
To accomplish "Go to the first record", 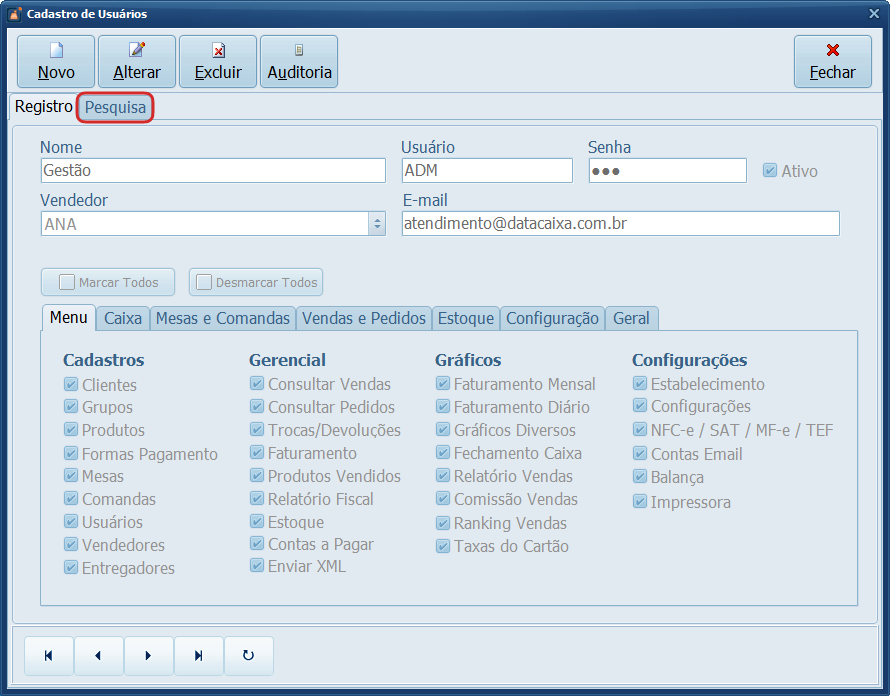I will (x=49, y=656).
